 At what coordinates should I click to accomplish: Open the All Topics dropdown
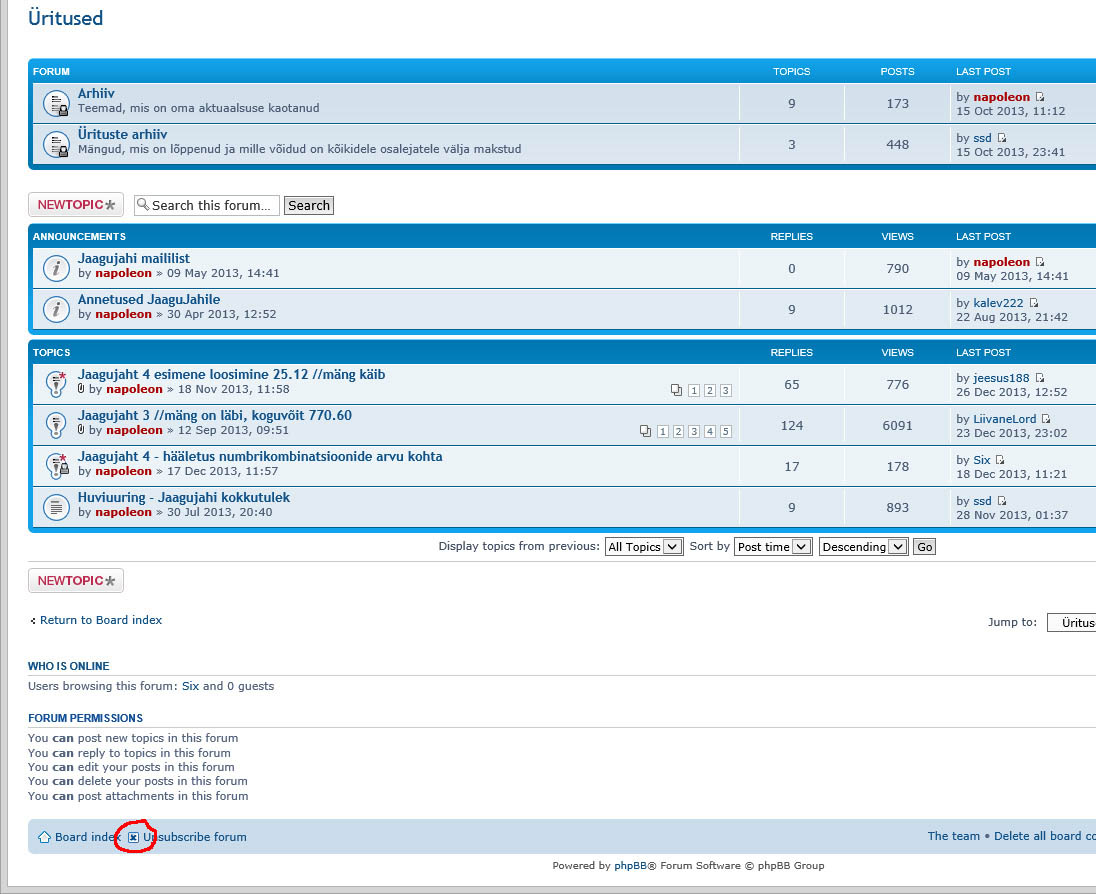click(643, 547)
